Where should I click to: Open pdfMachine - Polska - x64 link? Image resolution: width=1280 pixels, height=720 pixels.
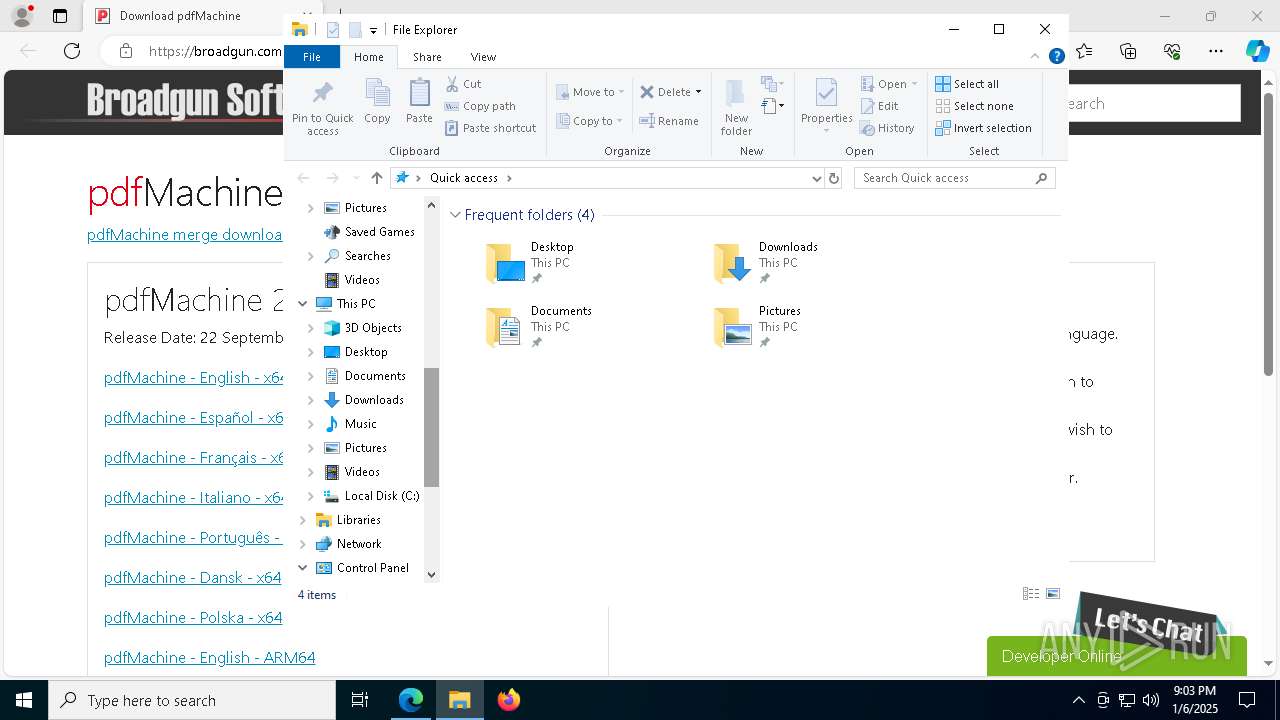[x=193, y=617]
